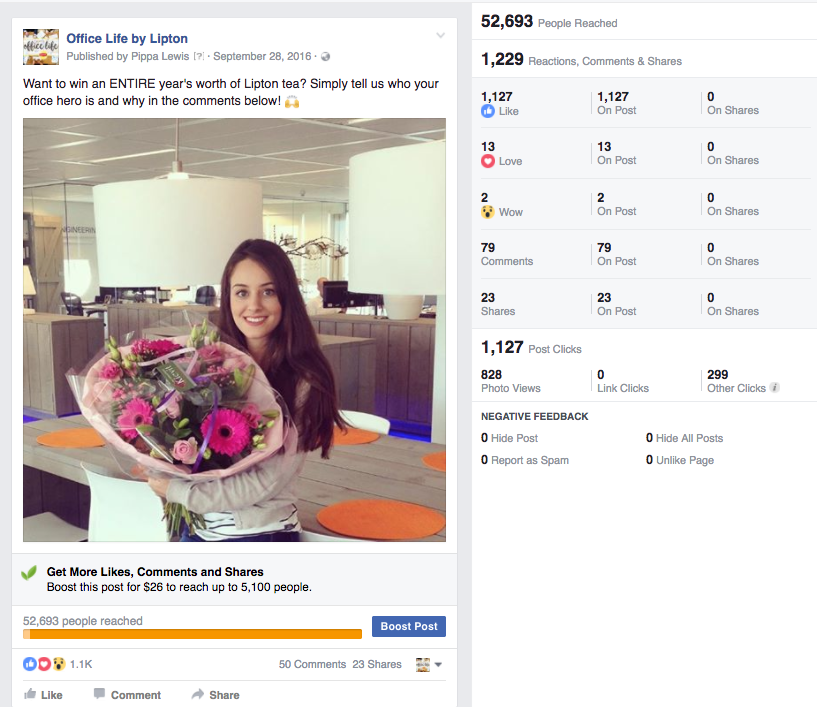Click the 23 Shares statistic in panel
The height and width of the screenshot is (707, 817).
[498, 304]
